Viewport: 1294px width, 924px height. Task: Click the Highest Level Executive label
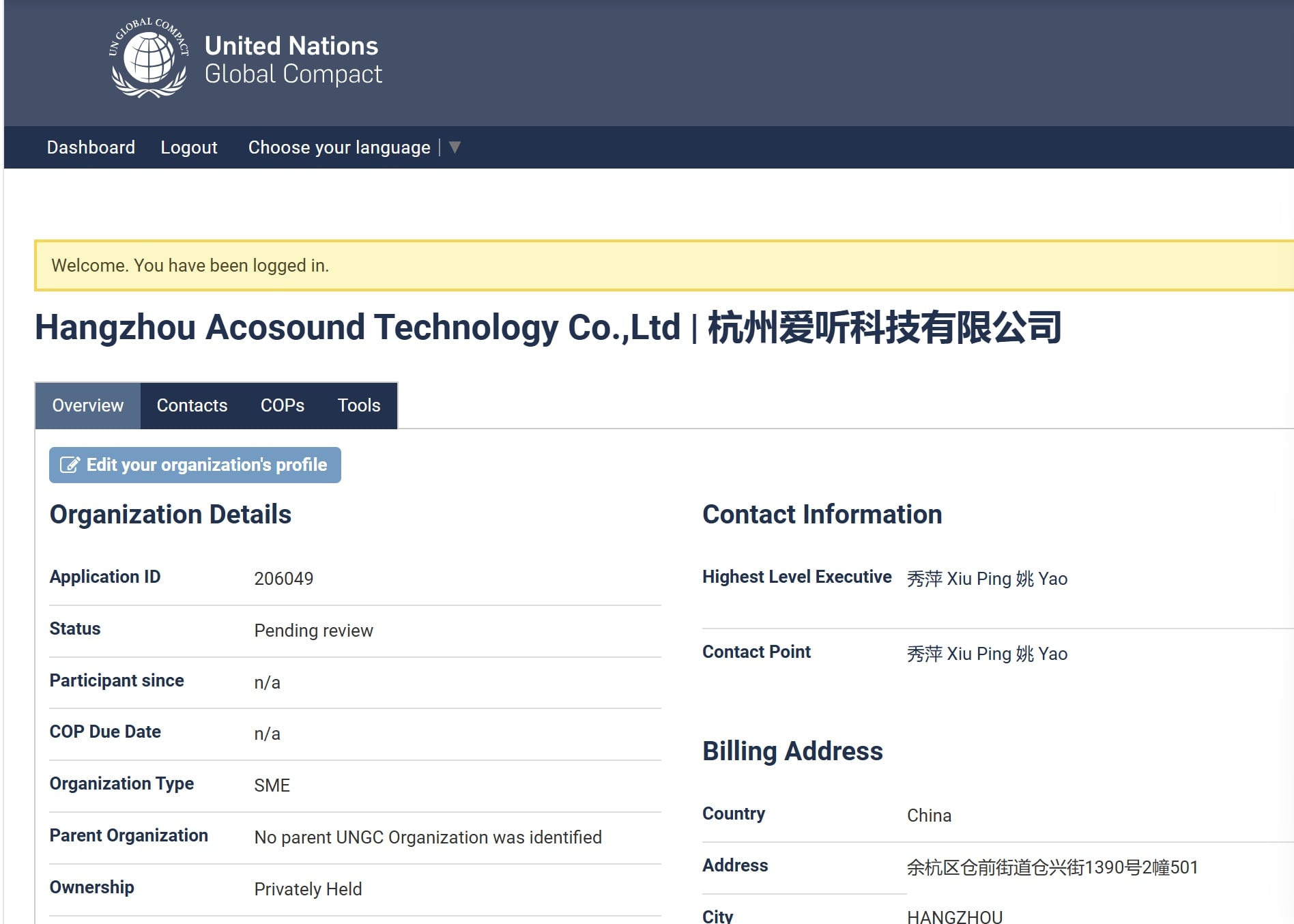797,577
